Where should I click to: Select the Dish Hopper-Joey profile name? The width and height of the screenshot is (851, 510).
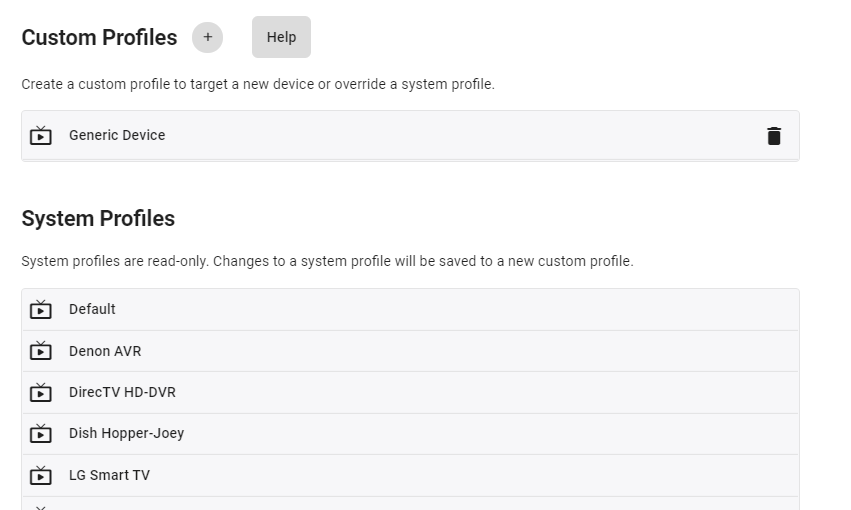click(x=126, y=433)
